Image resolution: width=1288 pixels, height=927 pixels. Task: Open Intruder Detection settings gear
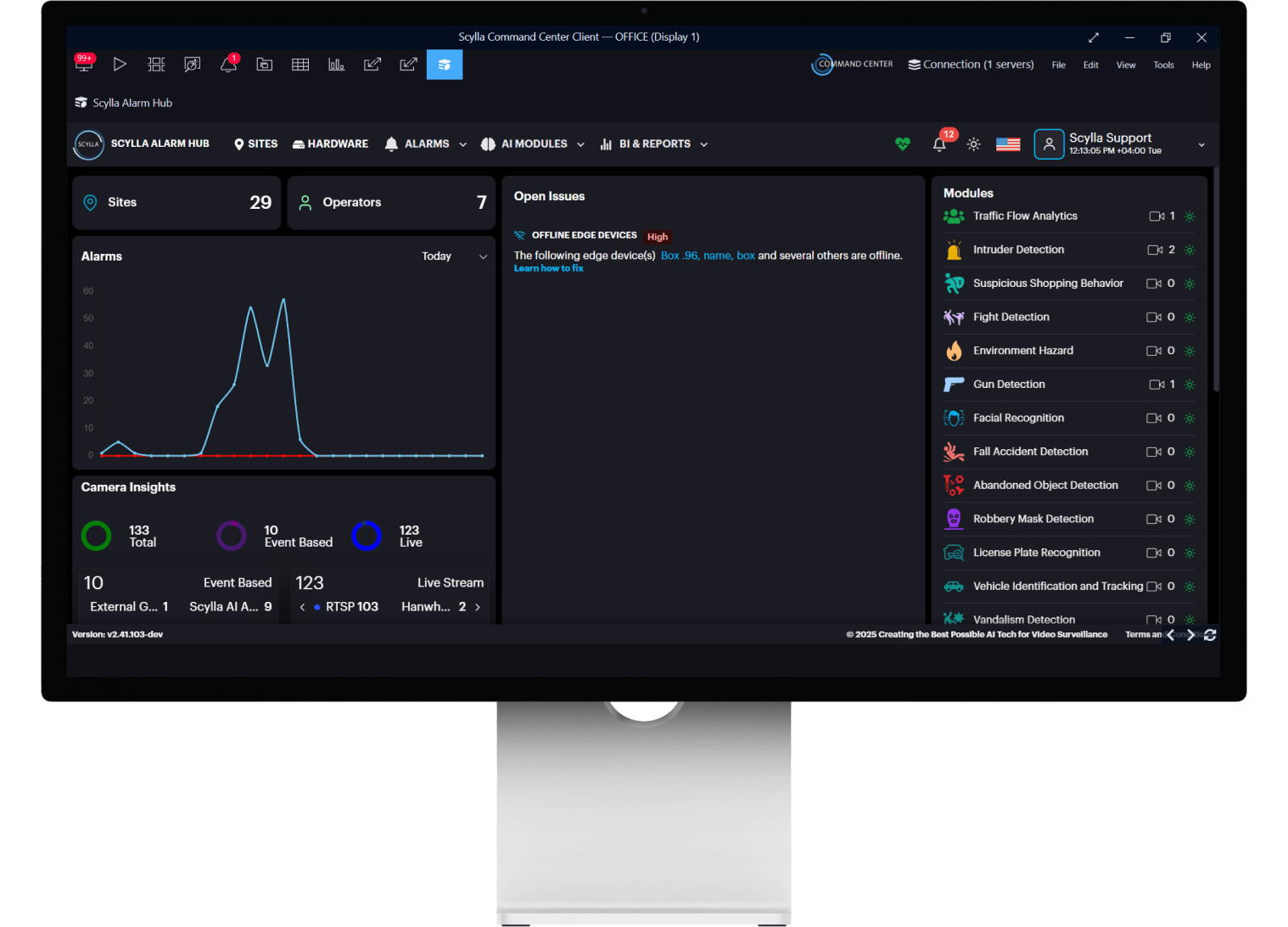coord(1190,250)
